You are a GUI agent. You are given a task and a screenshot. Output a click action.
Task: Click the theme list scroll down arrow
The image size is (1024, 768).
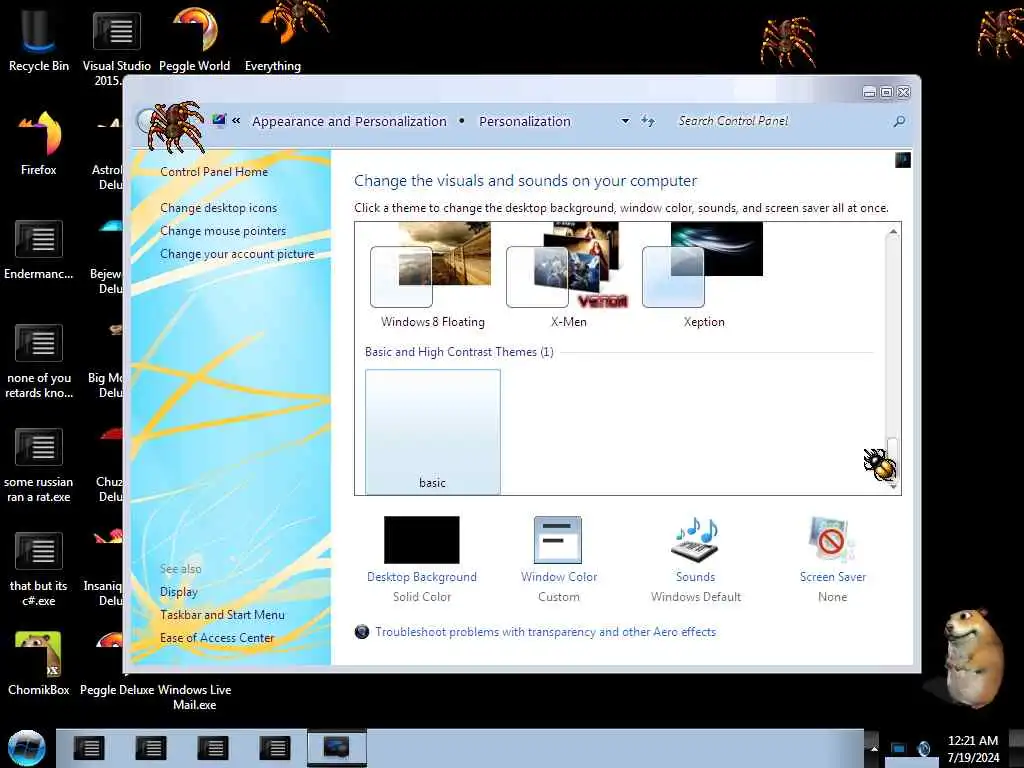pyautogui.click(x=893, y=487)
